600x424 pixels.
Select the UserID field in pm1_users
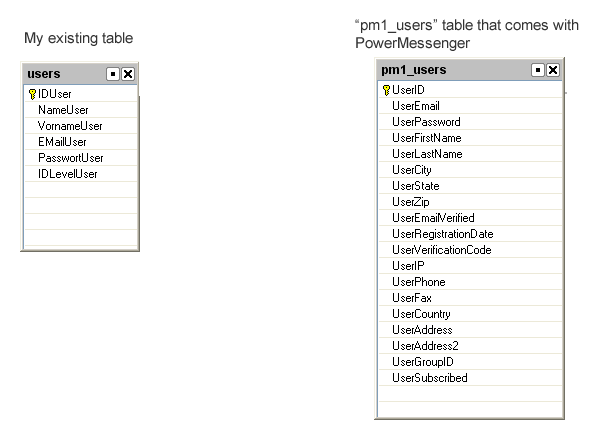pyautogui.click(x=470, y=90)
